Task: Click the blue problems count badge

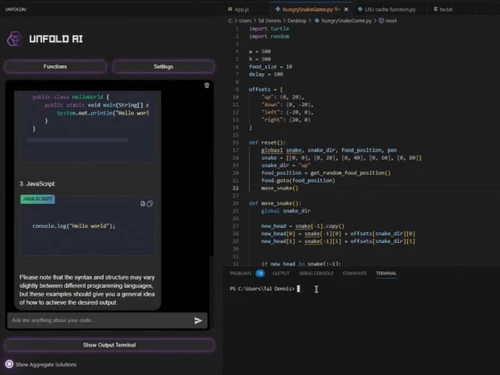Action: click(x=260, y=273)
